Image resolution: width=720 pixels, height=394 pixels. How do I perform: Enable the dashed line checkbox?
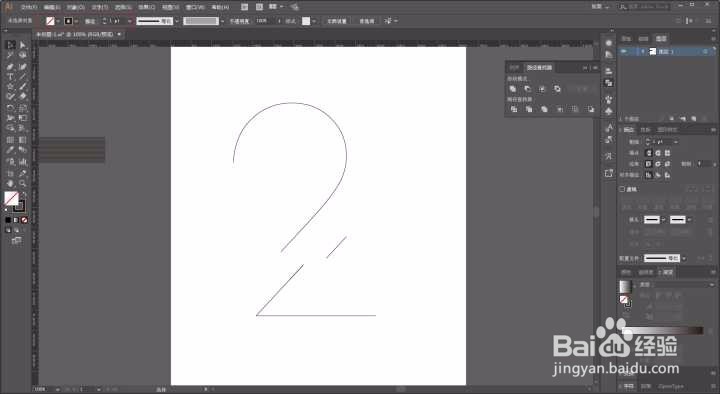622,189
